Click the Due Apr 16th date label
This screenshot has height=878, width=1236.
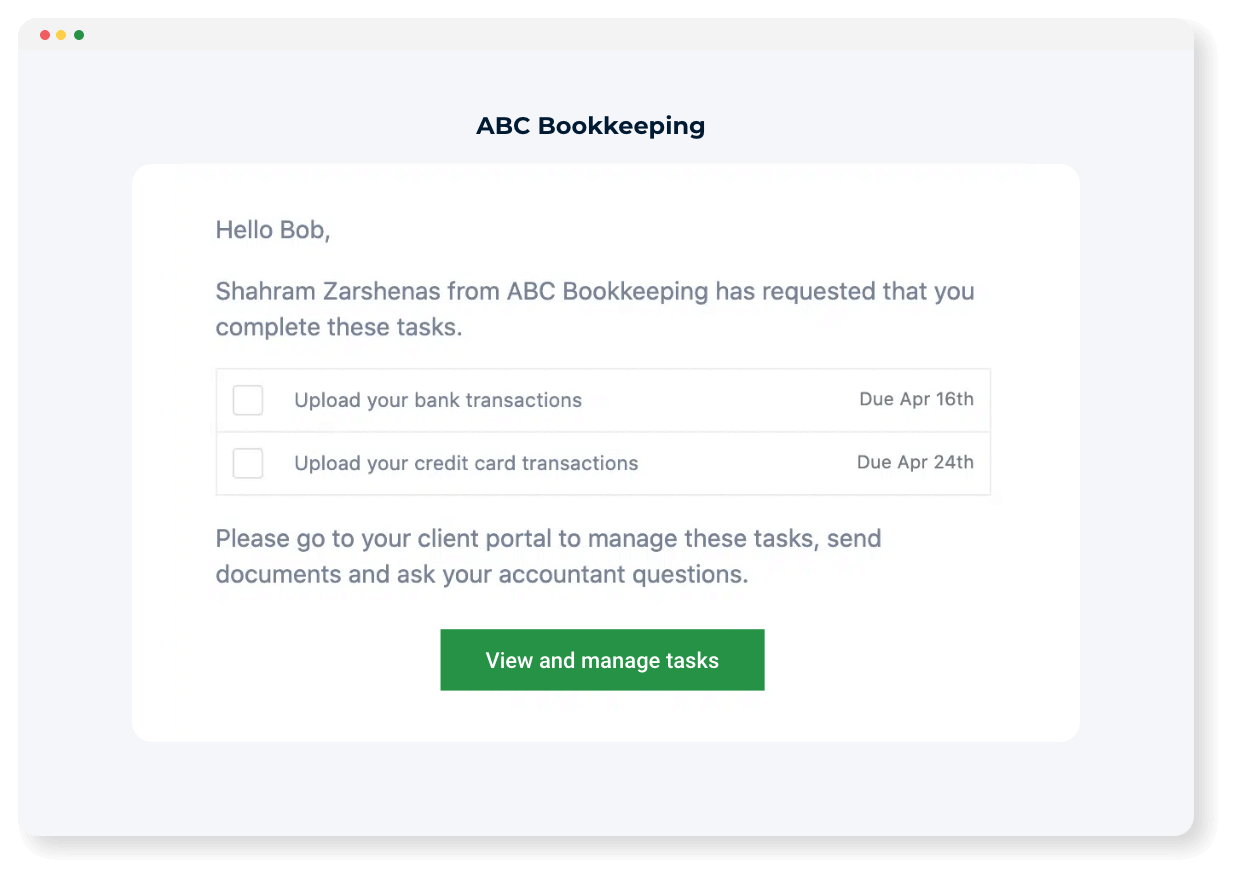coord(916,399)
